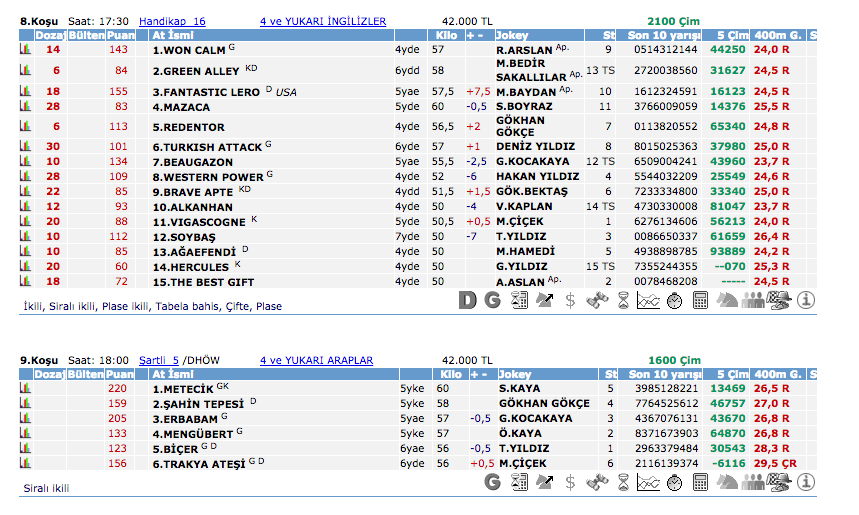Click the dollar sign icon under race 8
Viewport: 859px width, 515px height.
pyautogui.click(x=570, y=299)
